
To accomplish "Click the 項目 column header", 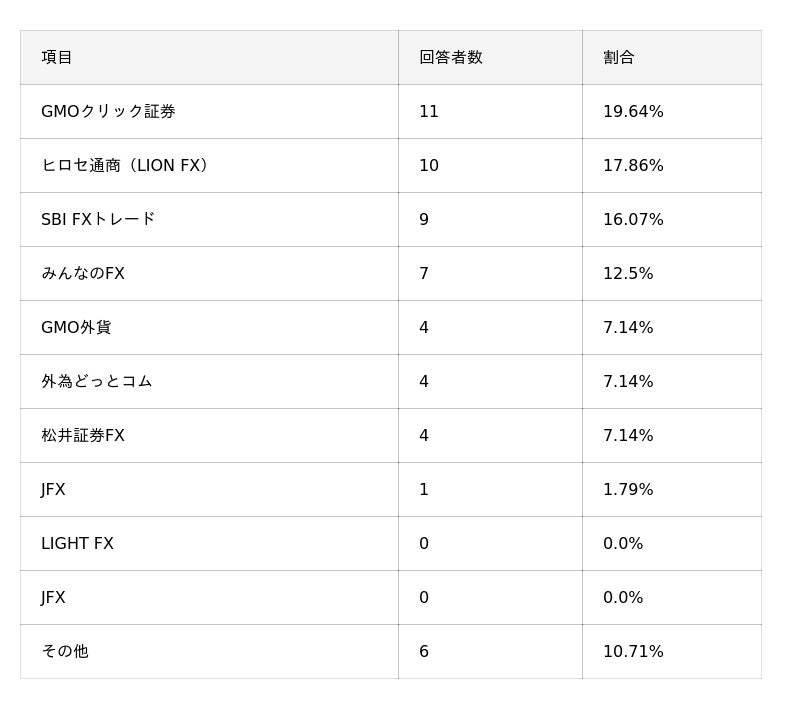I will point(57,57).
